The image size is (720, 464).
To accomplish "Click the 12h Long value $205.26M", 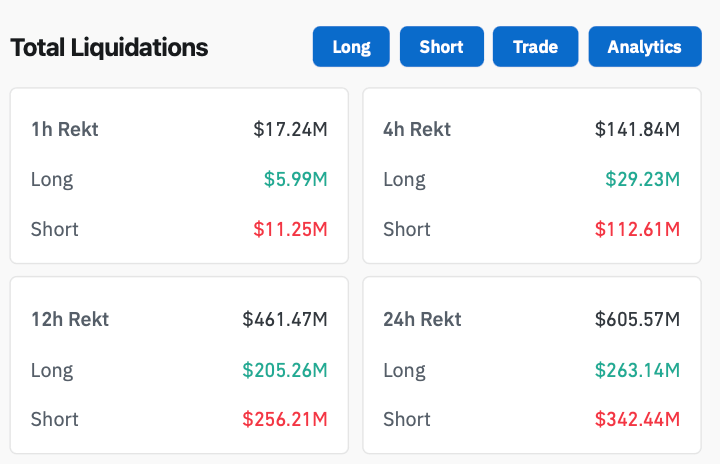I will pyautogui.click(x=285, y=370).
